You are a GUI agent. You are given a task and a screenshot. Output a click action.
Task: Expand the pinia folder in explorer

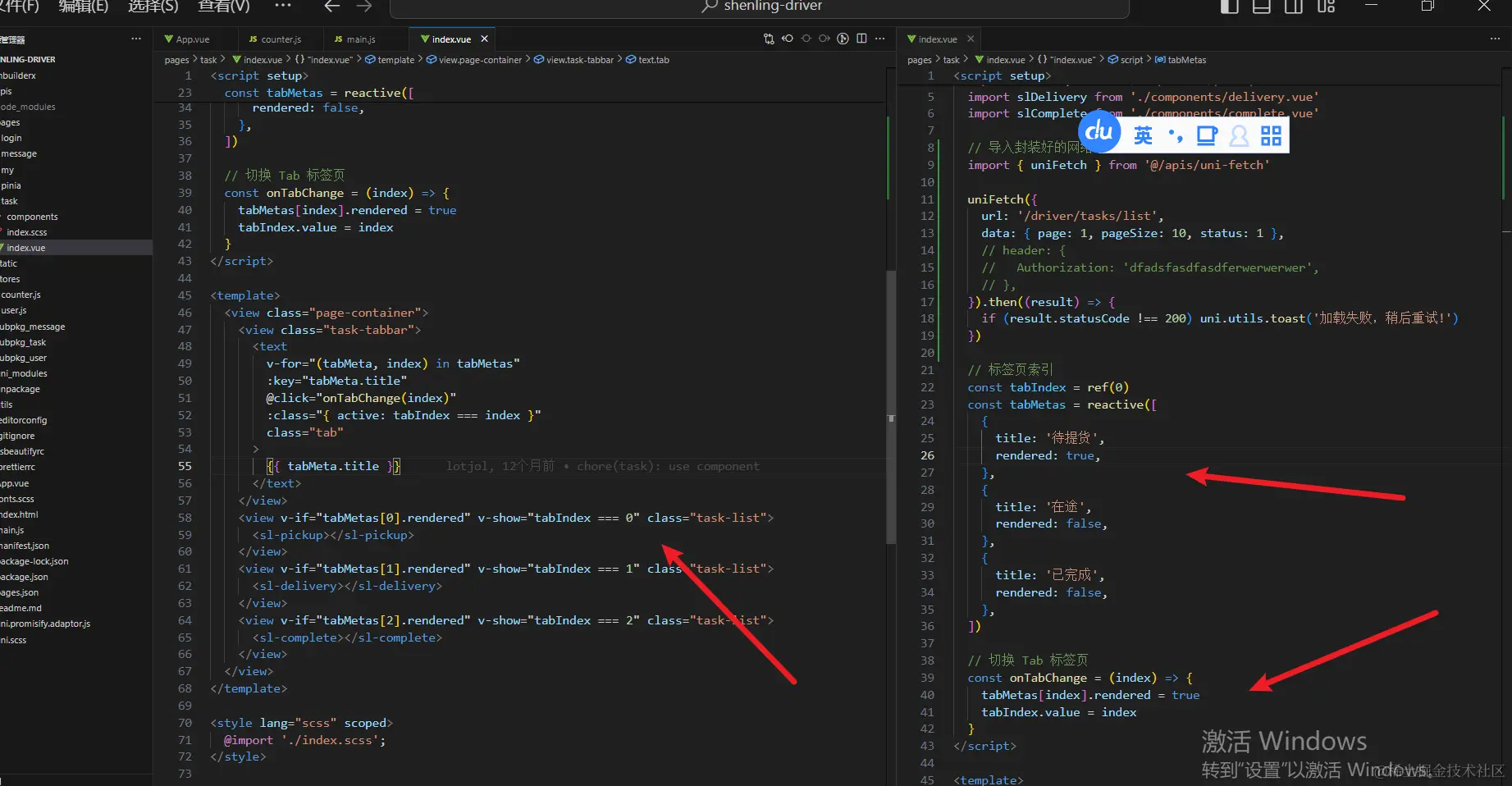click(x=11, y=185)
